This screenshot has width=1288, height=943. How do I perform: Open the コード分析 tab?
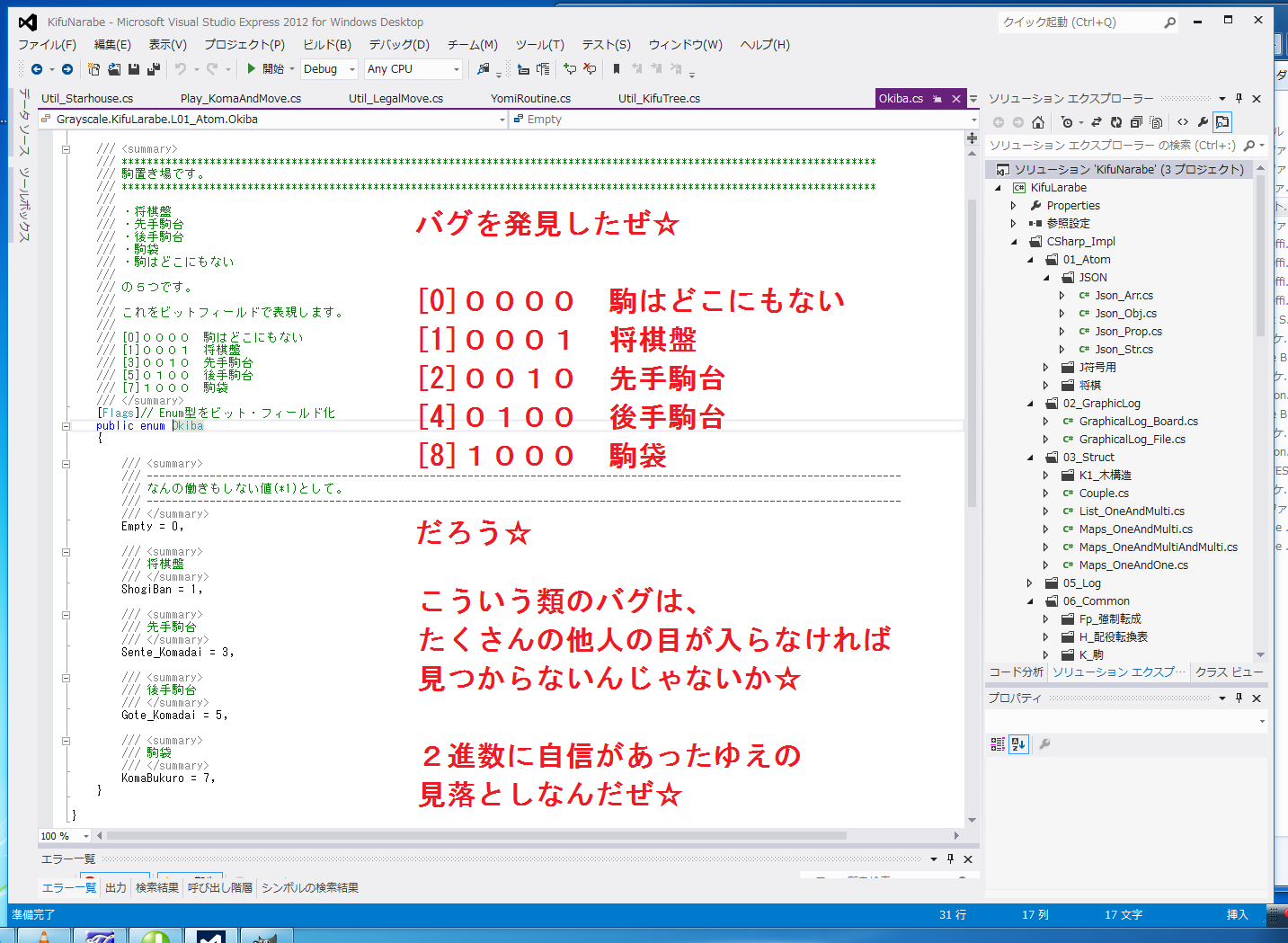[x=1017, y=672]
